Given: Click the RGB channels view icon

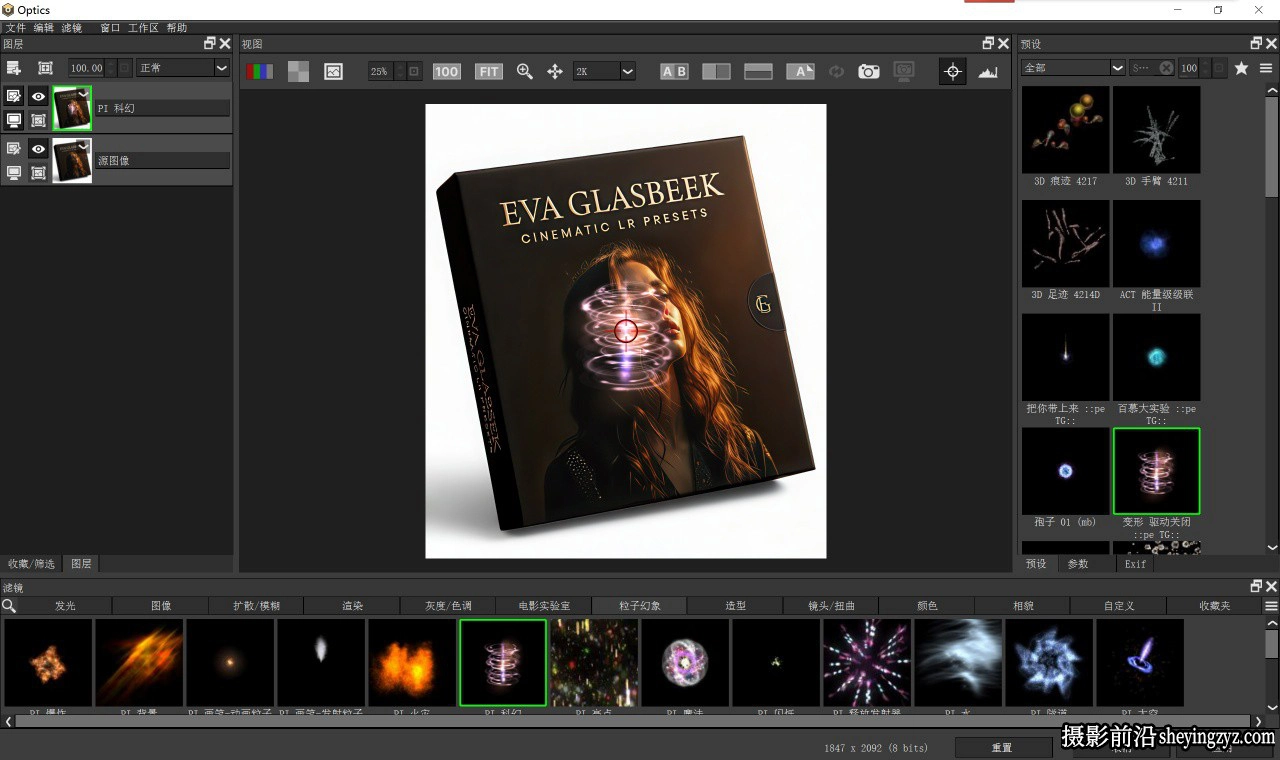Looking at the screenshot, I should (x=260, y=72).
